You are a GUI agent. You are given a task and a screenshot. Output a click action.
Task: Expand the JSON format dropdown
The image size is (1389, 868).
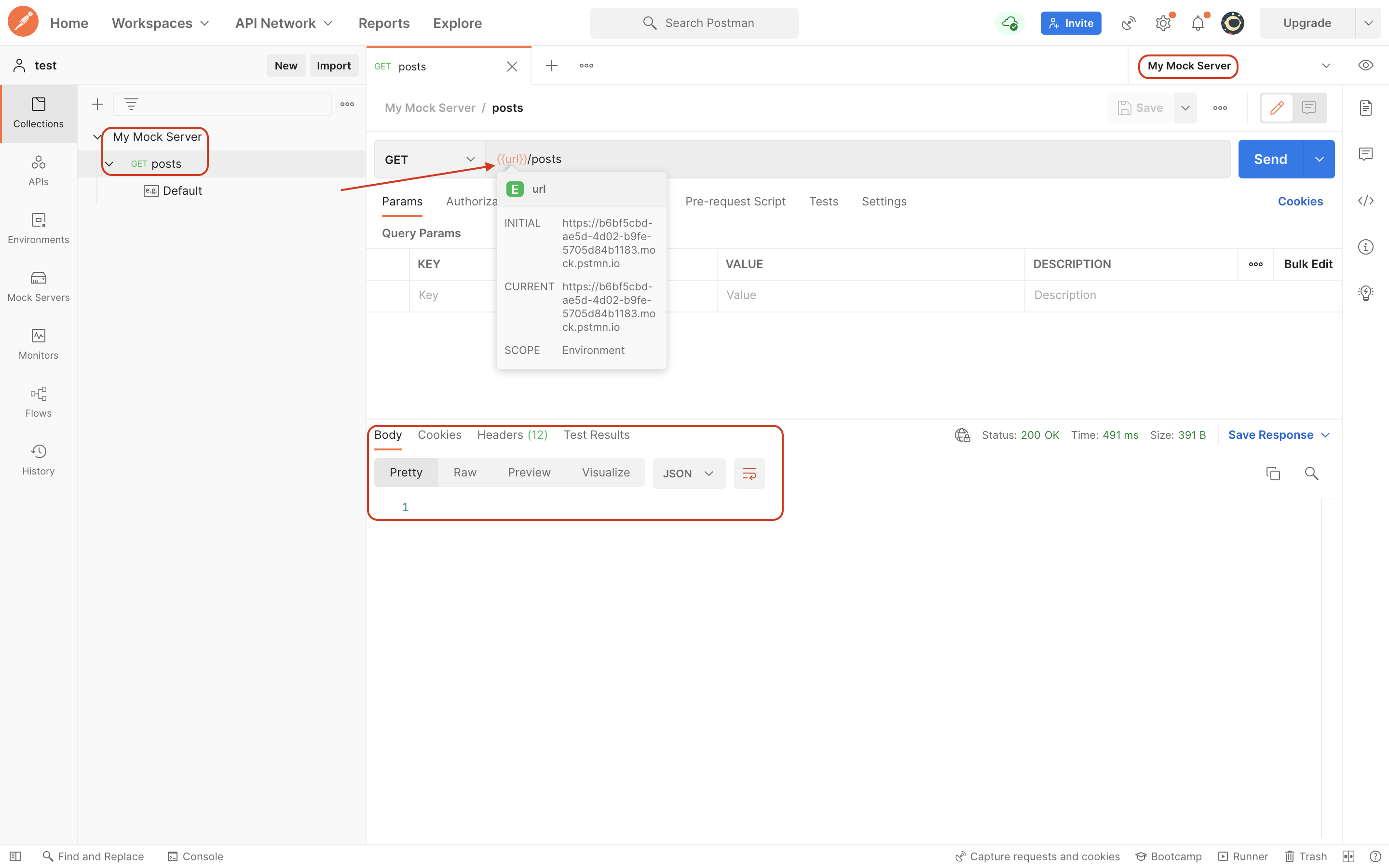coord(688,473)
